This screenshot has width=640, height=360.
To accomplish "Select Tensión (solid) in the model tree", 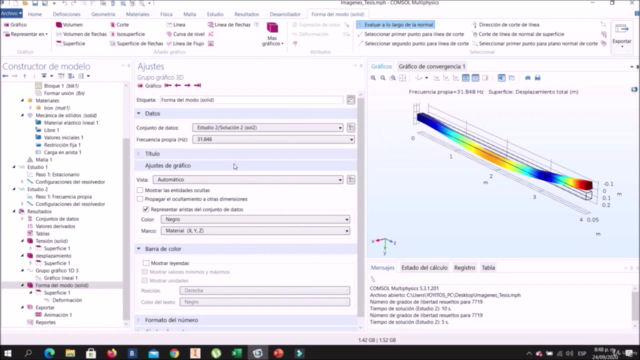I will (51, 241).
